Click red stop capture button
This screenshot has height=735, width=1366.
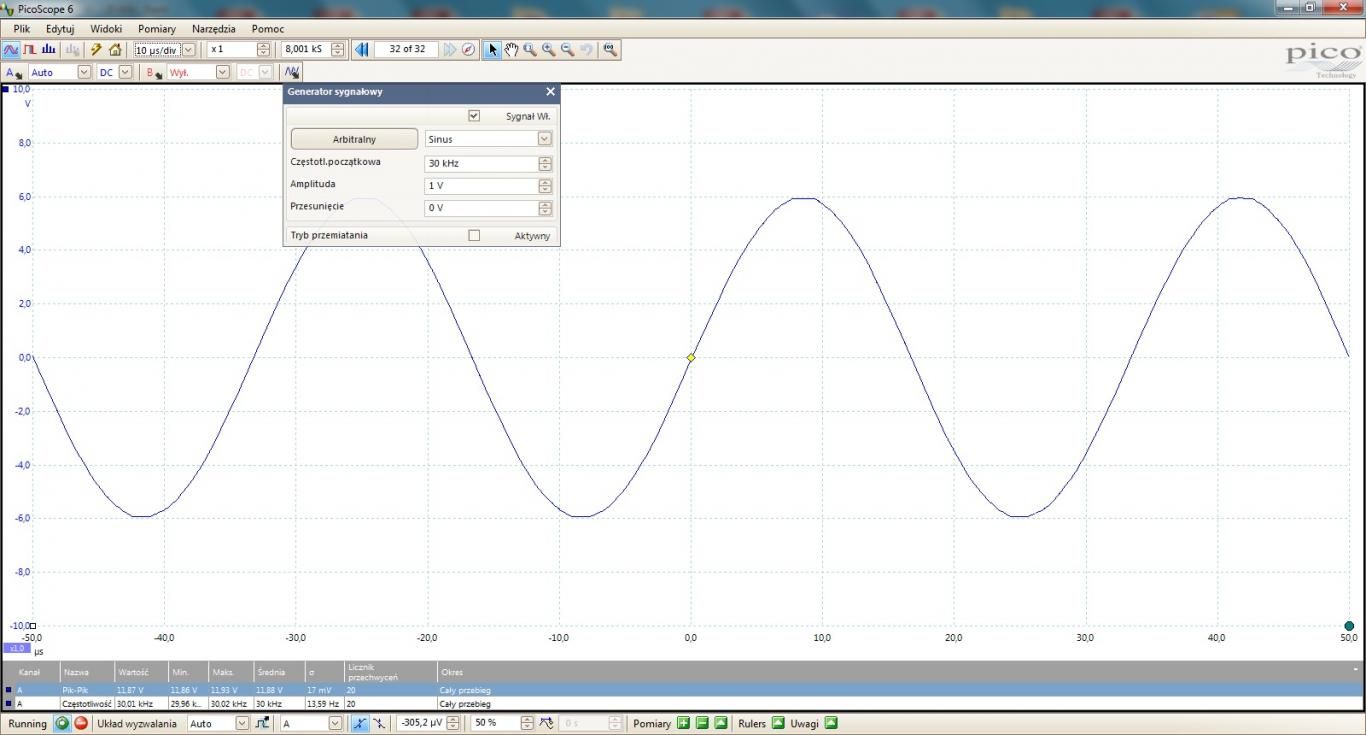[x=80, y=723]
